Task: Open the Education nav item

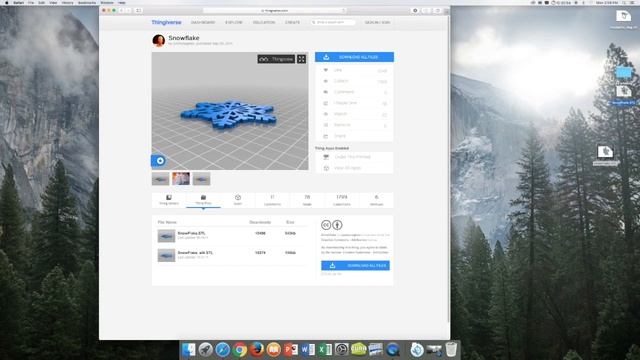Action: 264,22
